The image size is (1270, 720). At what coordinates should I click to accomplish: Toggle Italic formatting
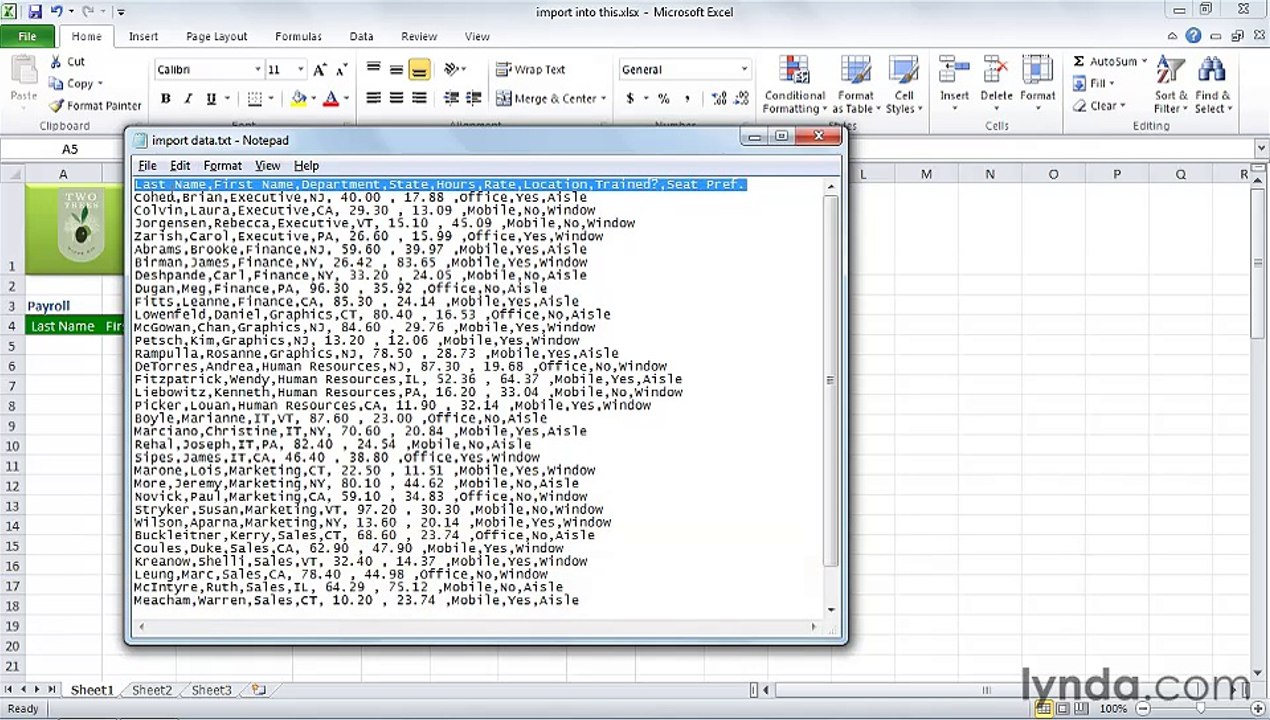(188, 99)
